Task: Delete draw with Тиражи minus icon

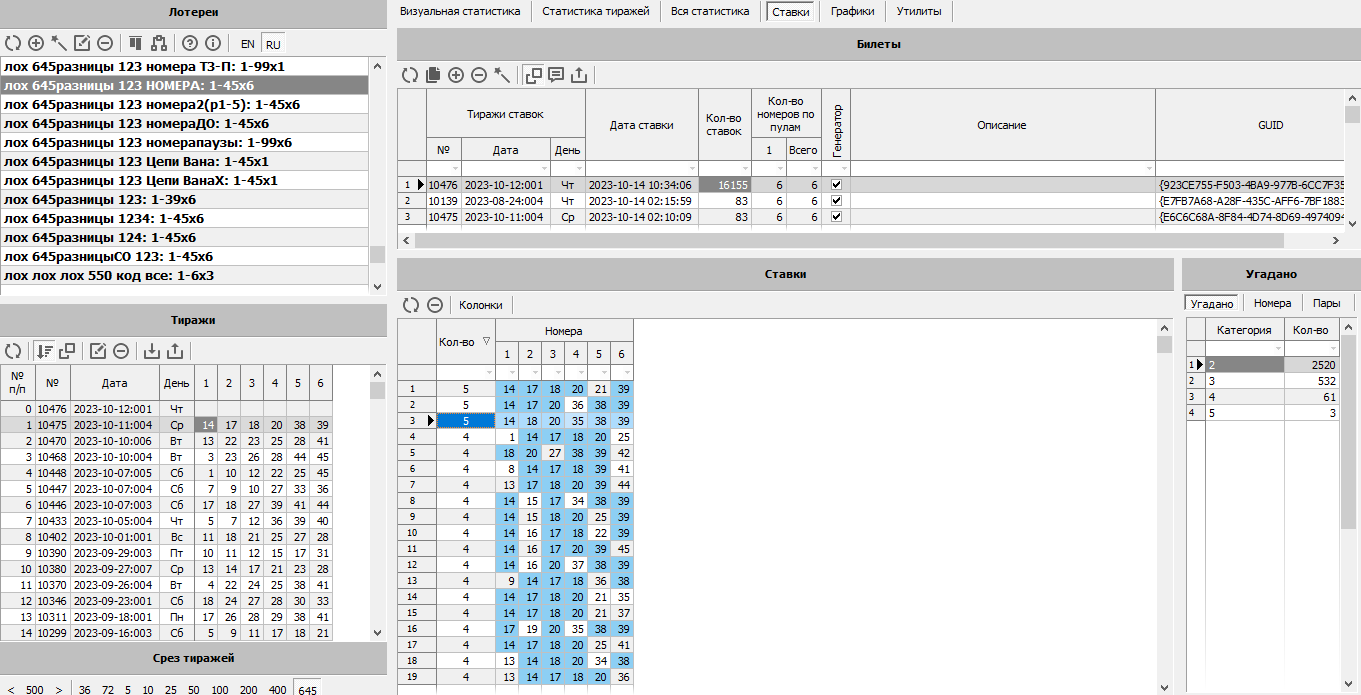Action: 121,351
